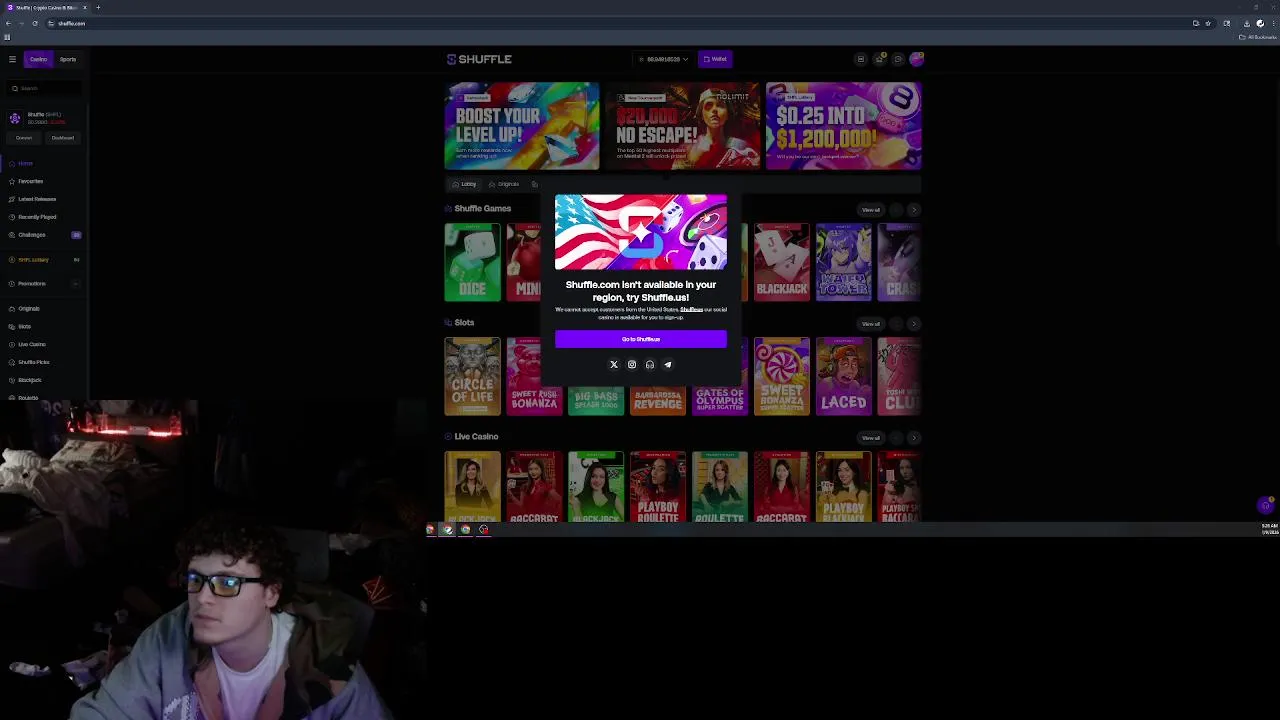This screenshot has height=720, width=1280.
Task: Open the Boost Your Level Up banner
Action: [522, 126]
